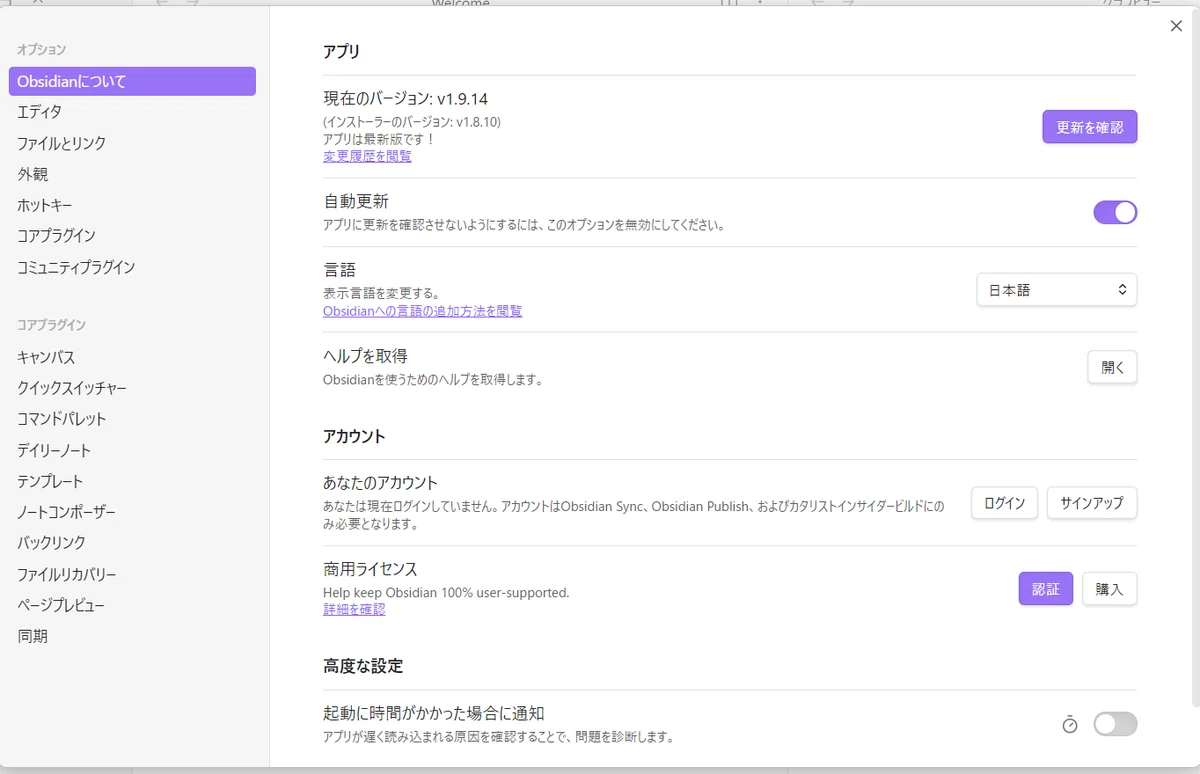Click the ヘルプを取得 setting label
The image size is (1200, 774).
tap(365, 356)
